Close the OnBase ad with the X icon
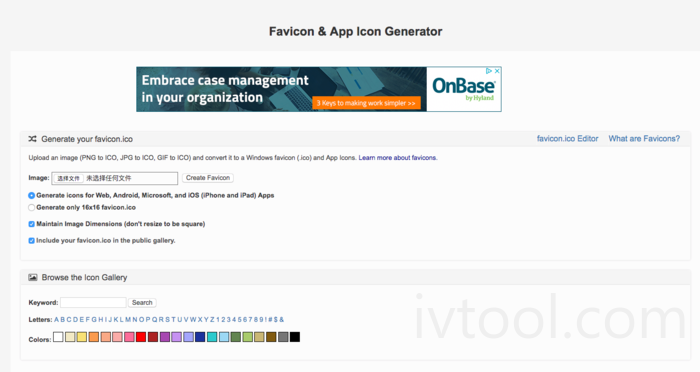Screen dimensions: 700x372 (x=497, y=71)
